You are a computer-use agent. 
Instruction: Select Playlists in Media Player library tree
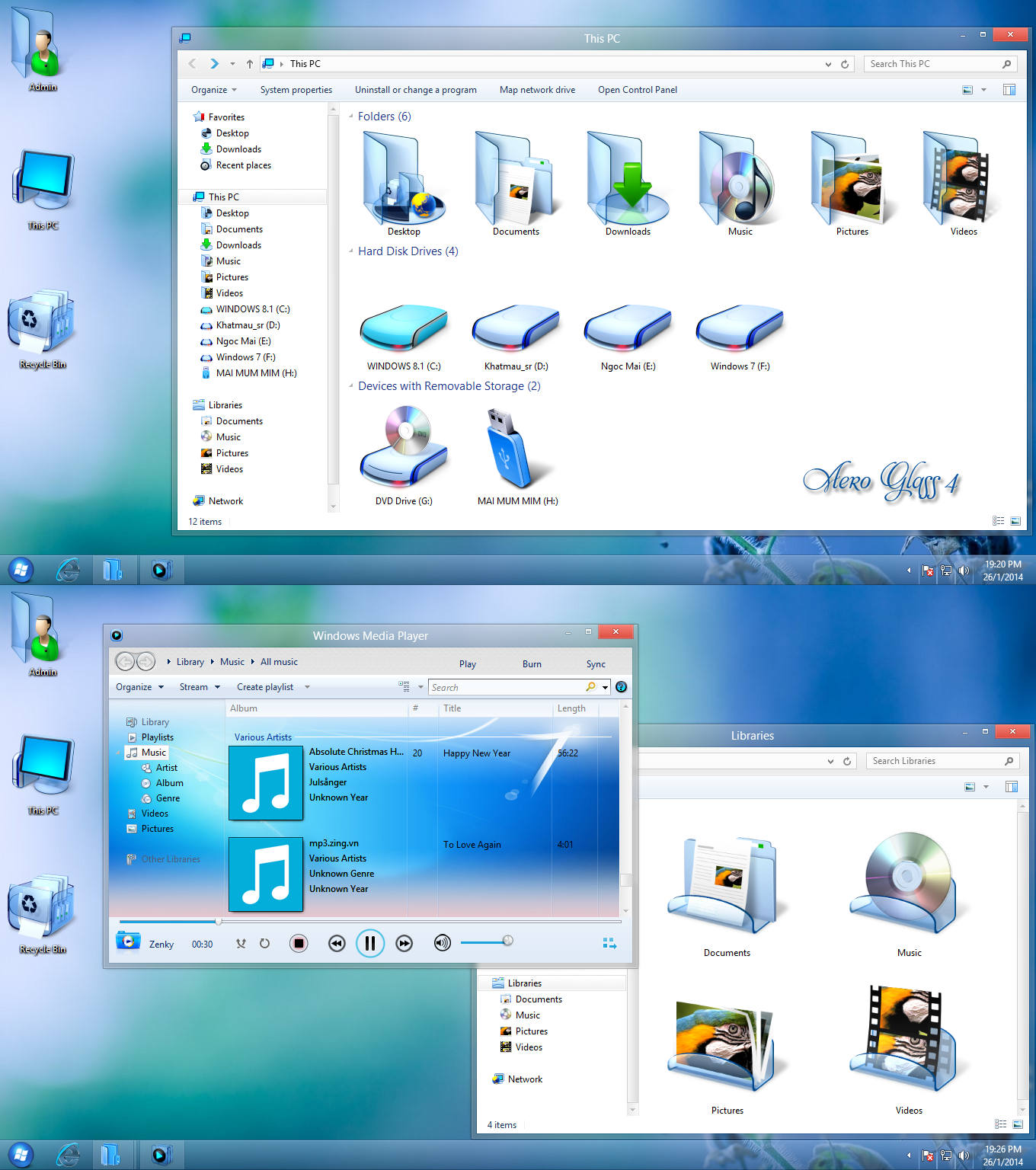150,737
